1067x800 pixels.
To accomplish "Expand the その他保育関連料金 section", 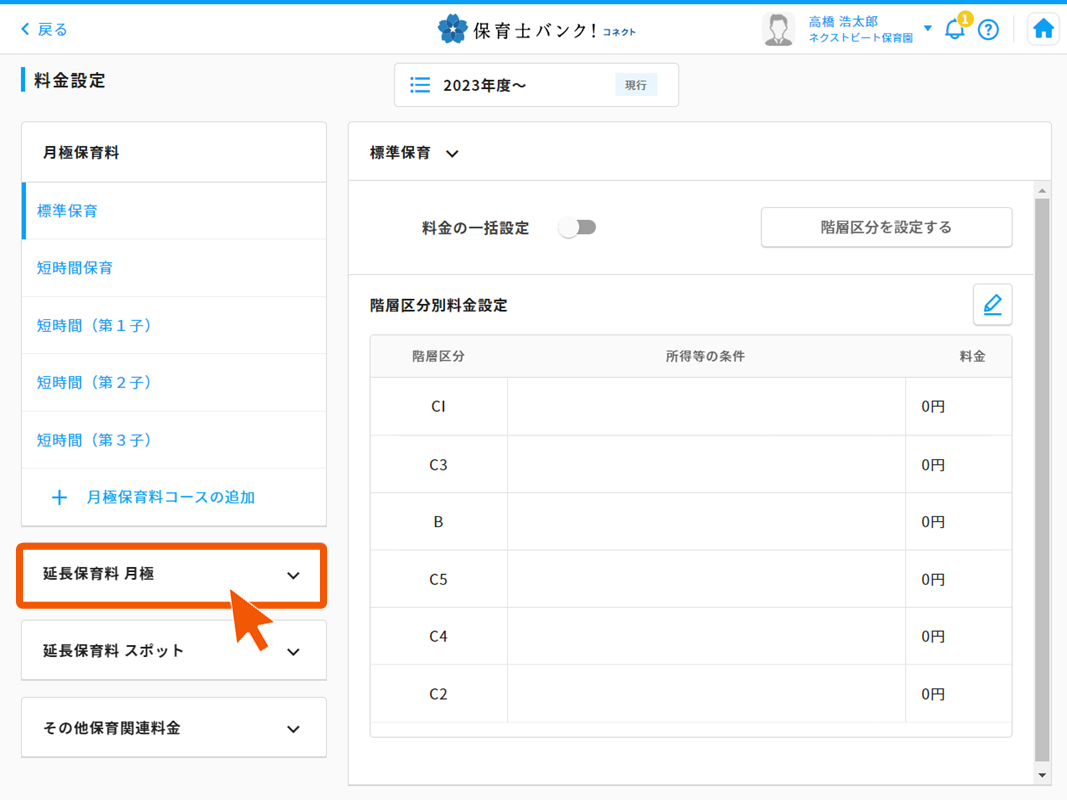I will tap(171, 727).
